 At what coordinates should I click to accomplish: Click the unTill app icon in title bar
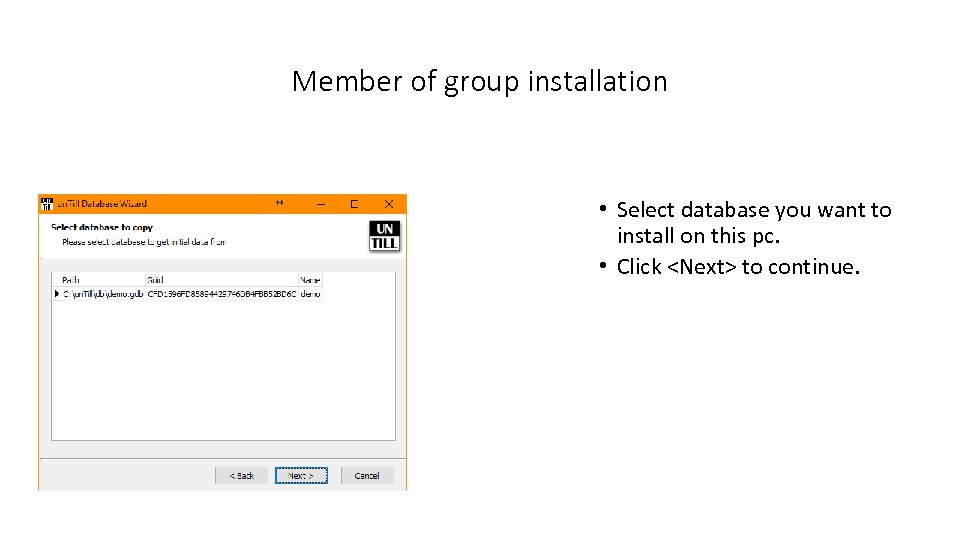[47, 204]
